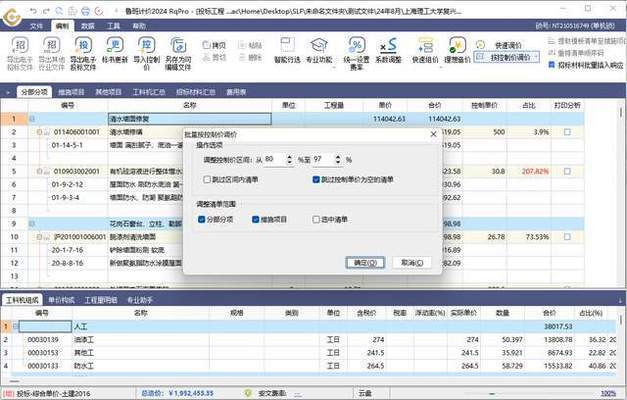Open the 文件 menu
Viewport: 627px width, 400px height.
pyautogui.click(x=36, y=26)
